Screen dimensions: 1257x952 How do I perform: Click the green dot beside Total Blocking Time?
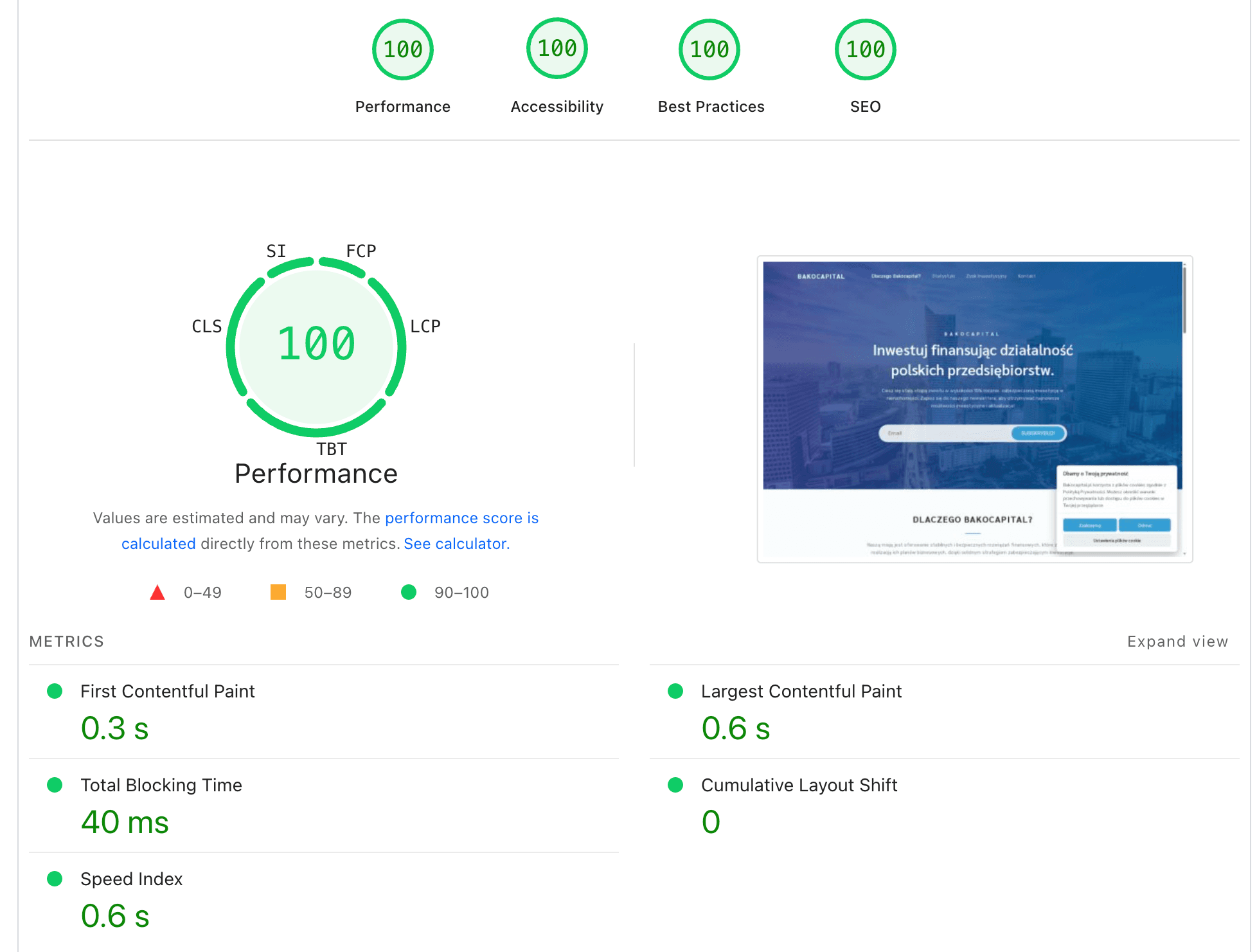[x=55, y=785]
